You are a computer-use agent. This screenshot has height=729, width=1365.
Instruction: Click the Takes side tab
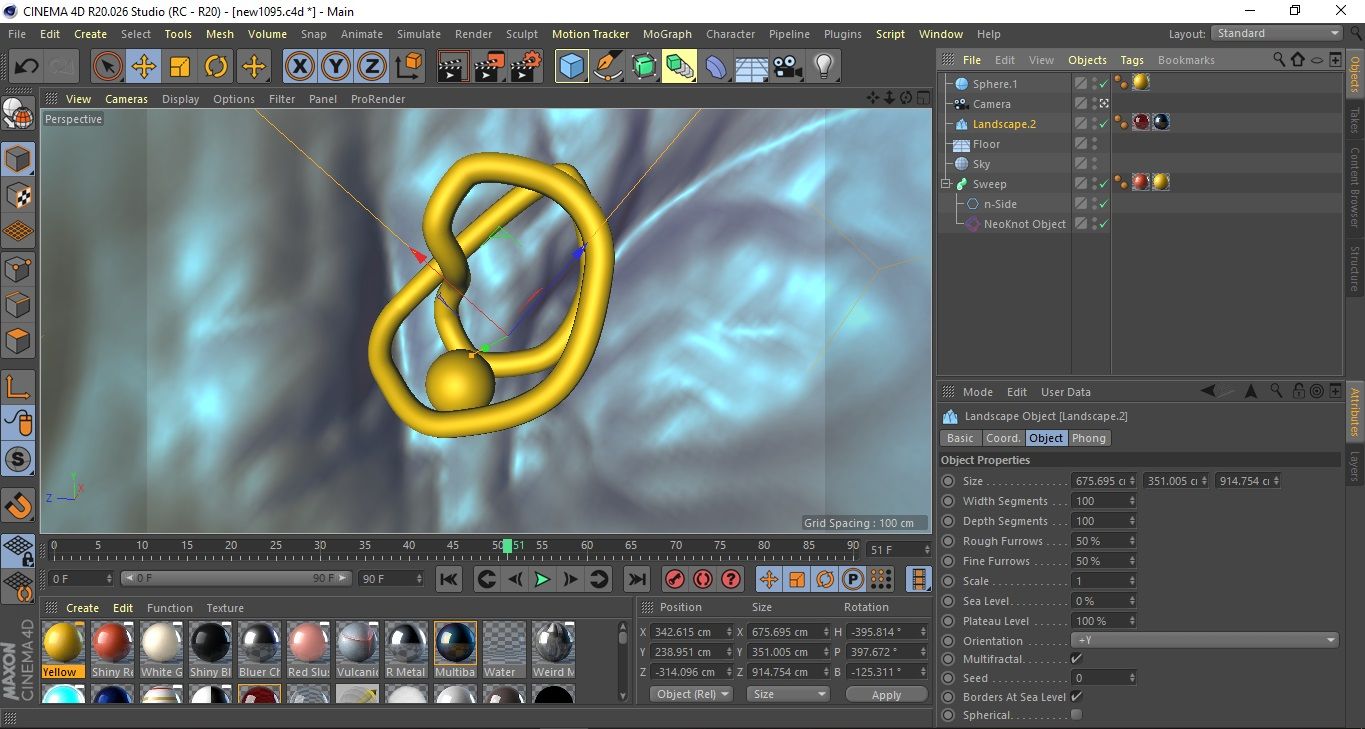1355,120
